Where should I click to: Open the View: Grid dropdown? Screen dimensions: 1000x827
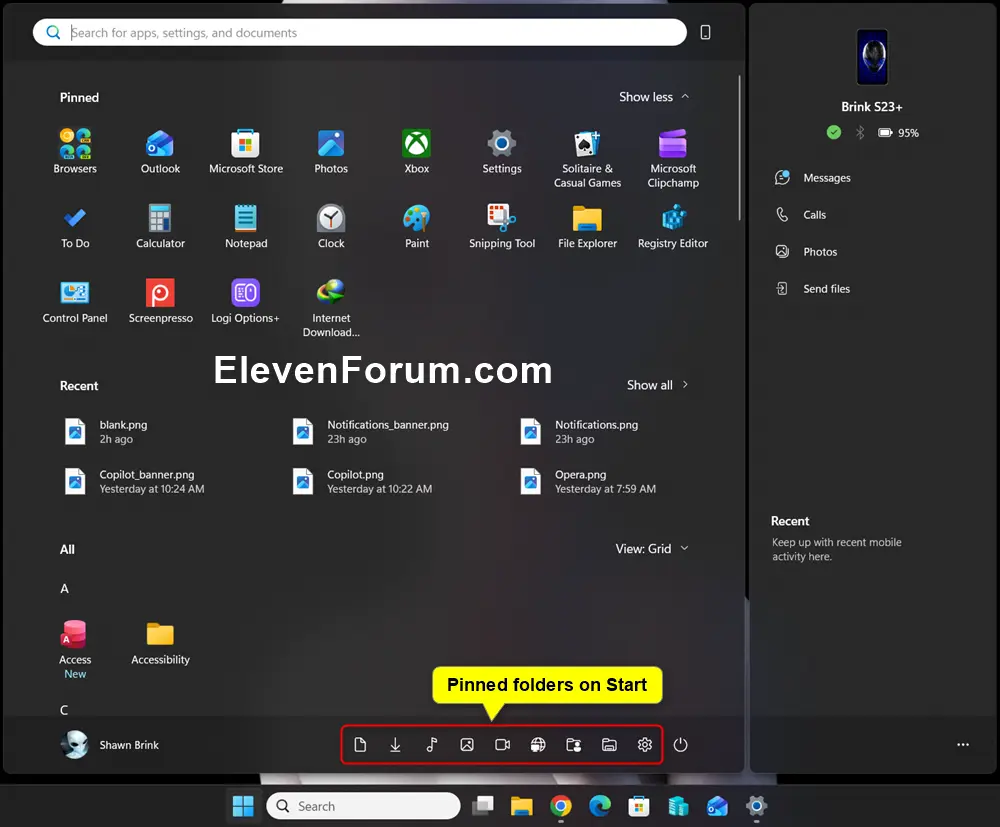point(652,549)
